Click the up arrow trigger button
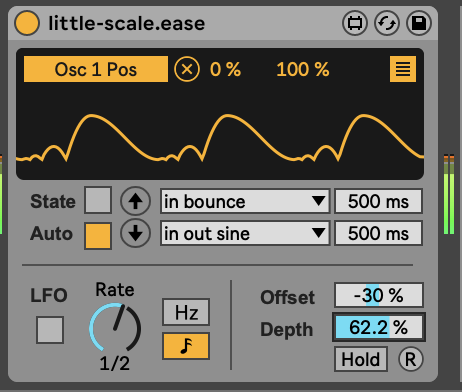Screen dimensions: 462x392 coord(135,201)
